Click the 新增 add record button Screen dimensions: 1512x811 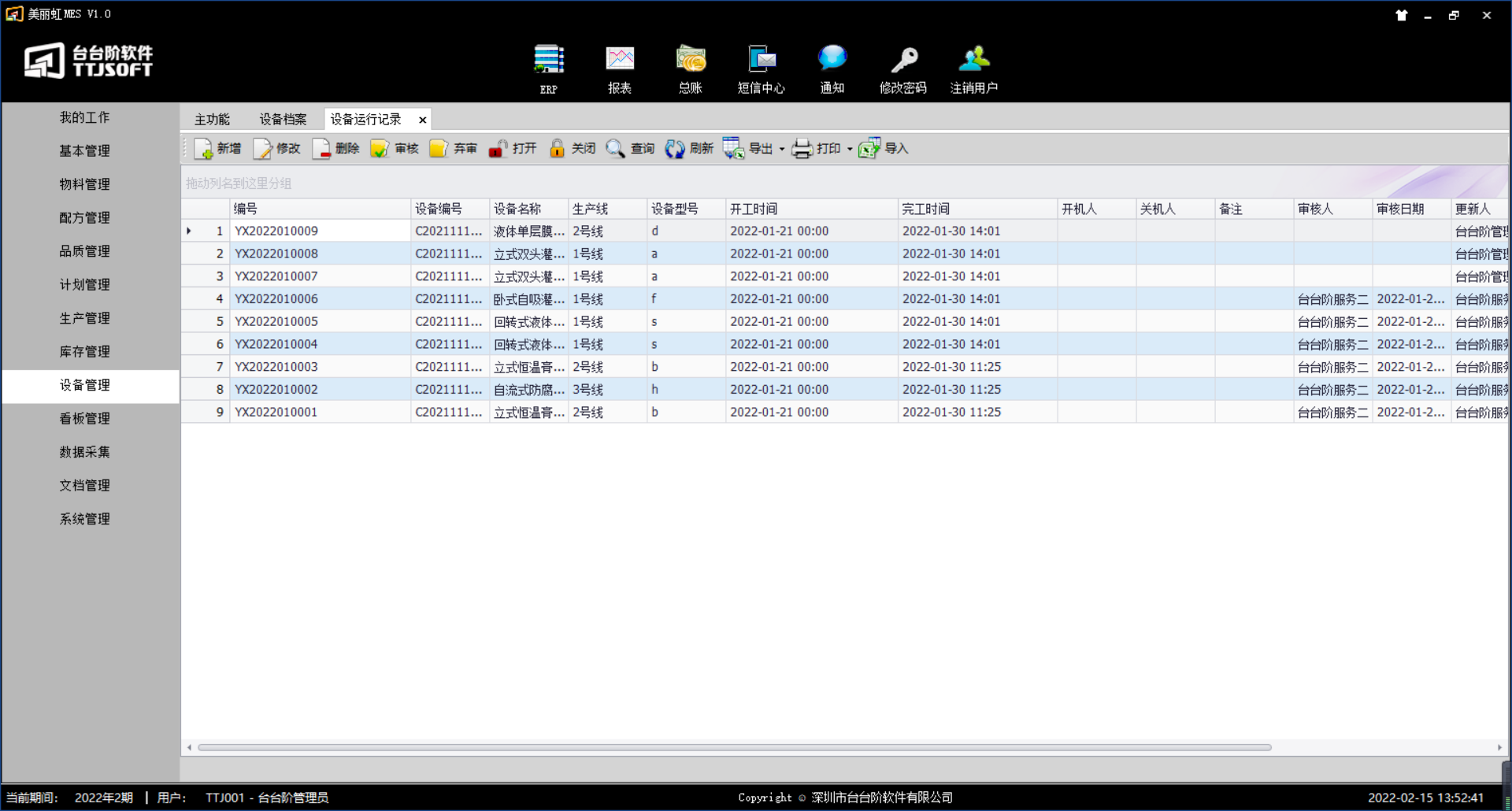coord(218,148)
